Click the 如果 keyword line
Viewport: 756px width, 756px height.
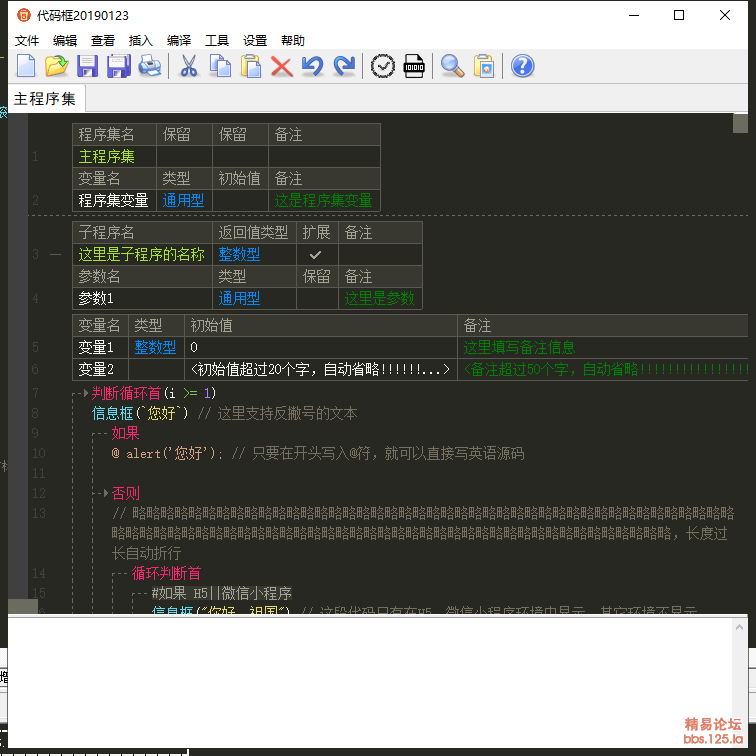125,433
